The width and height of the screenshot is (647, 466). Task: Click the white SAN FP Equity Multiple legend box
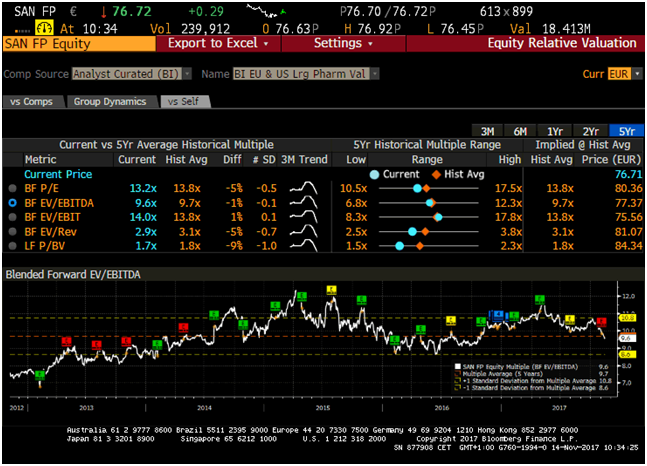(x=457, y=367)
